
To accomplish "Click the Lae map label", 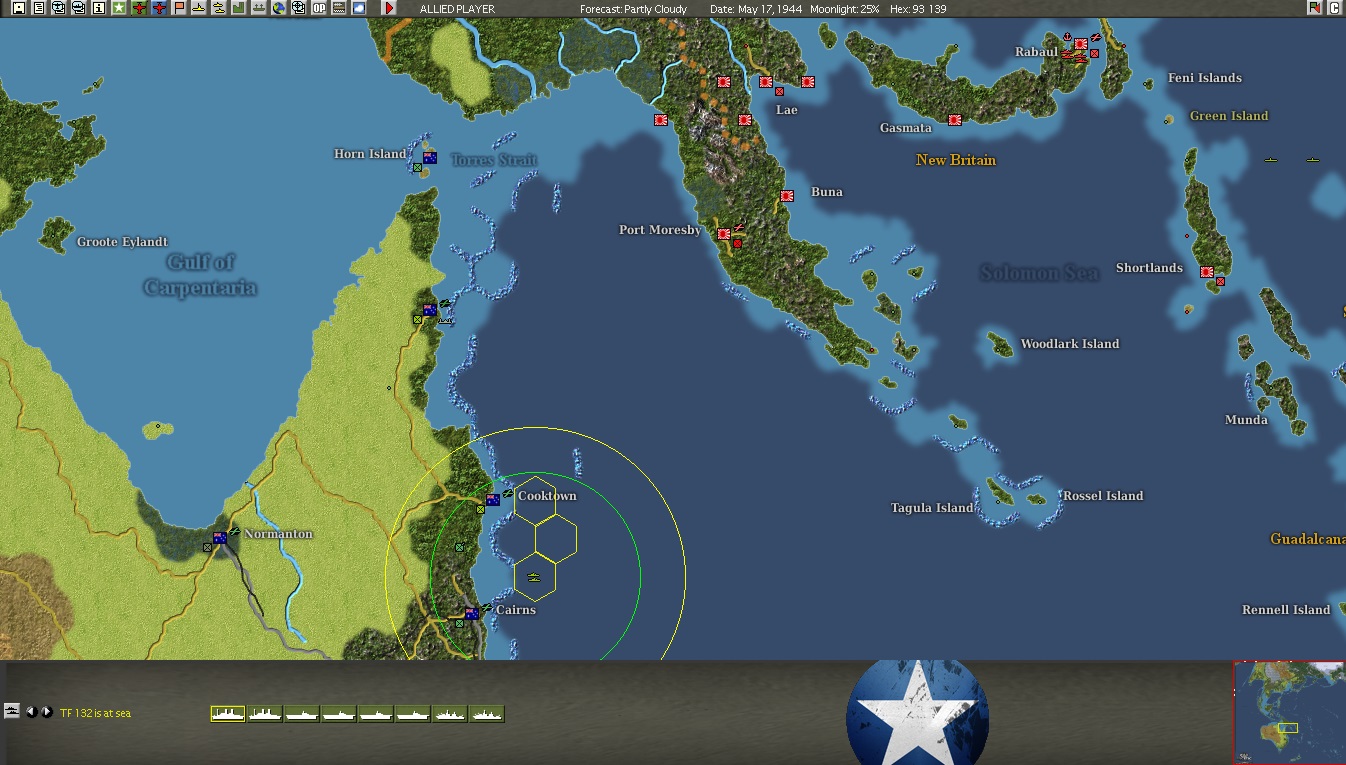I will point(787,110).
